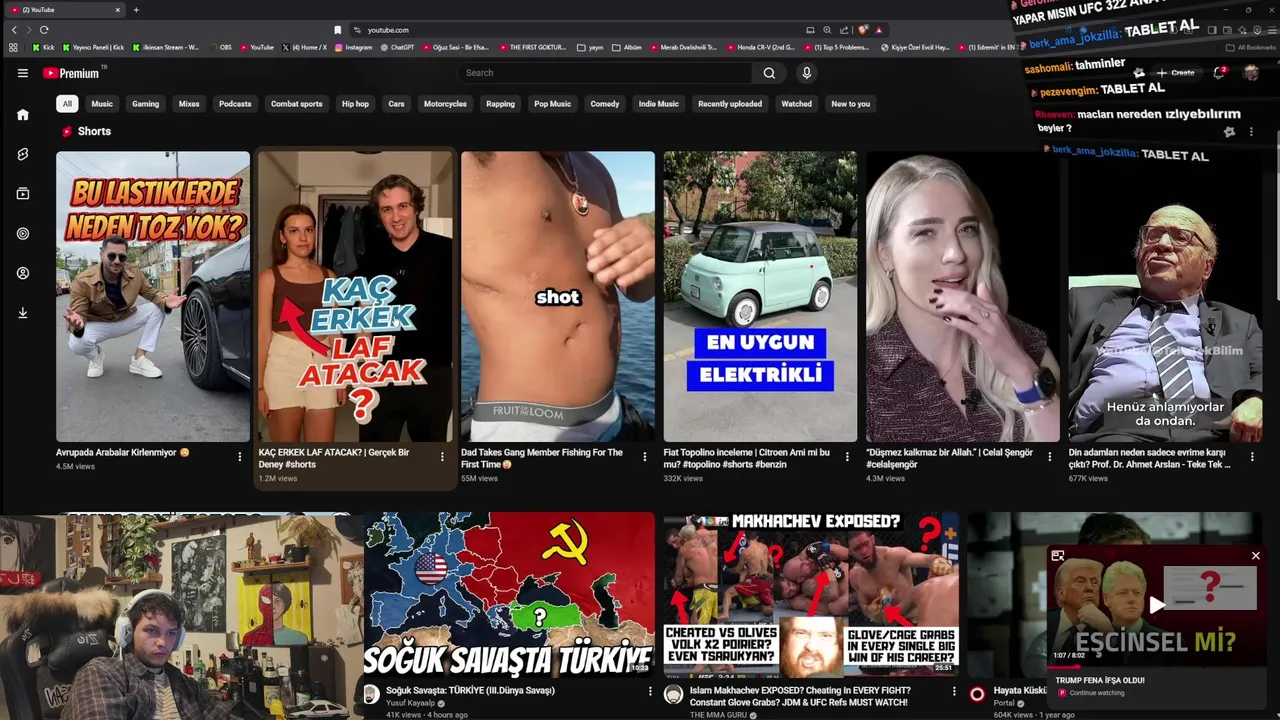
Task: Open options for Prof. Dr. Ahmet Arslan short
Action: point(1252,457)
